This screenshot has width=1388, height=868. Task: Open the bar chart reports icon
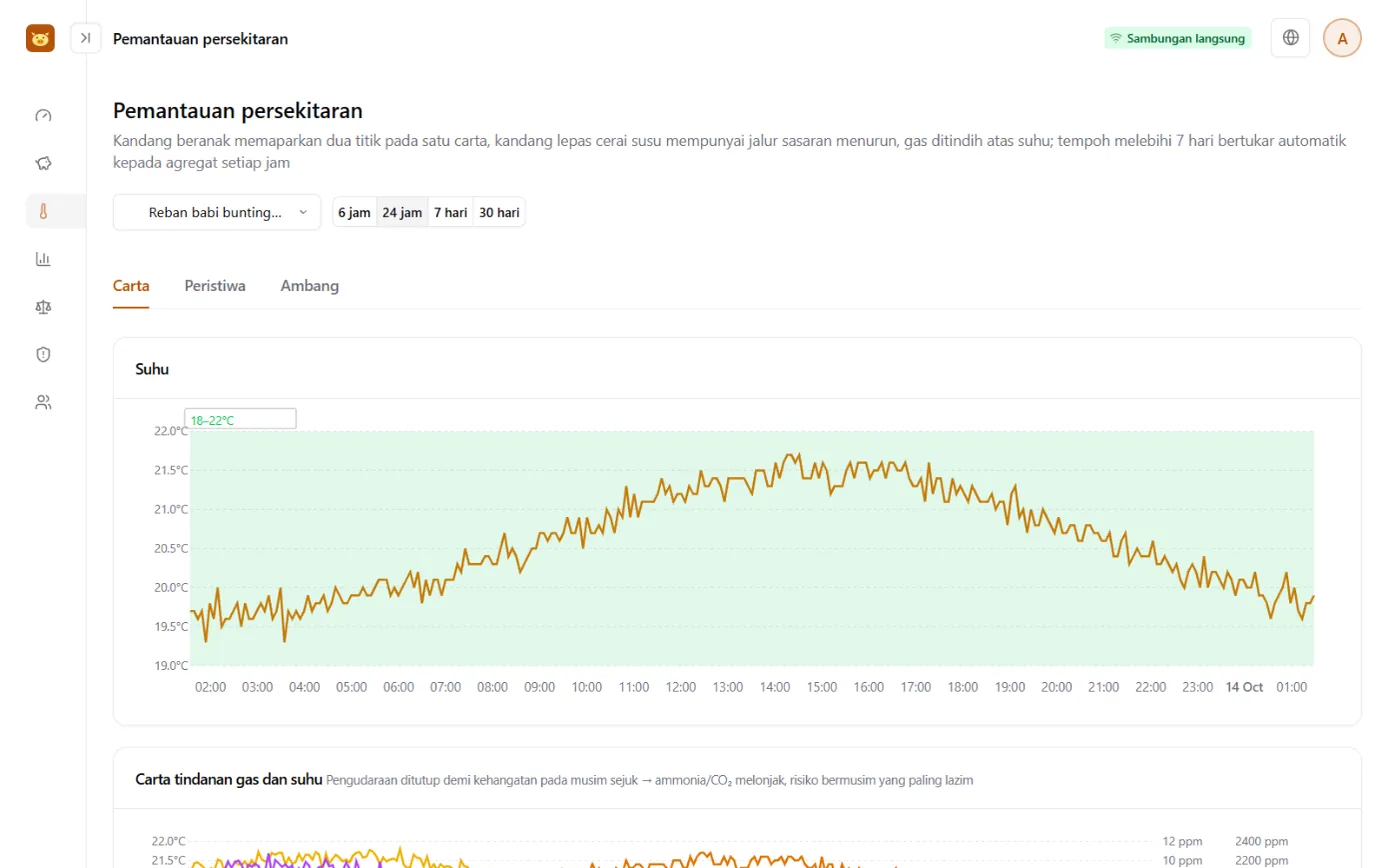coord(43,259)
